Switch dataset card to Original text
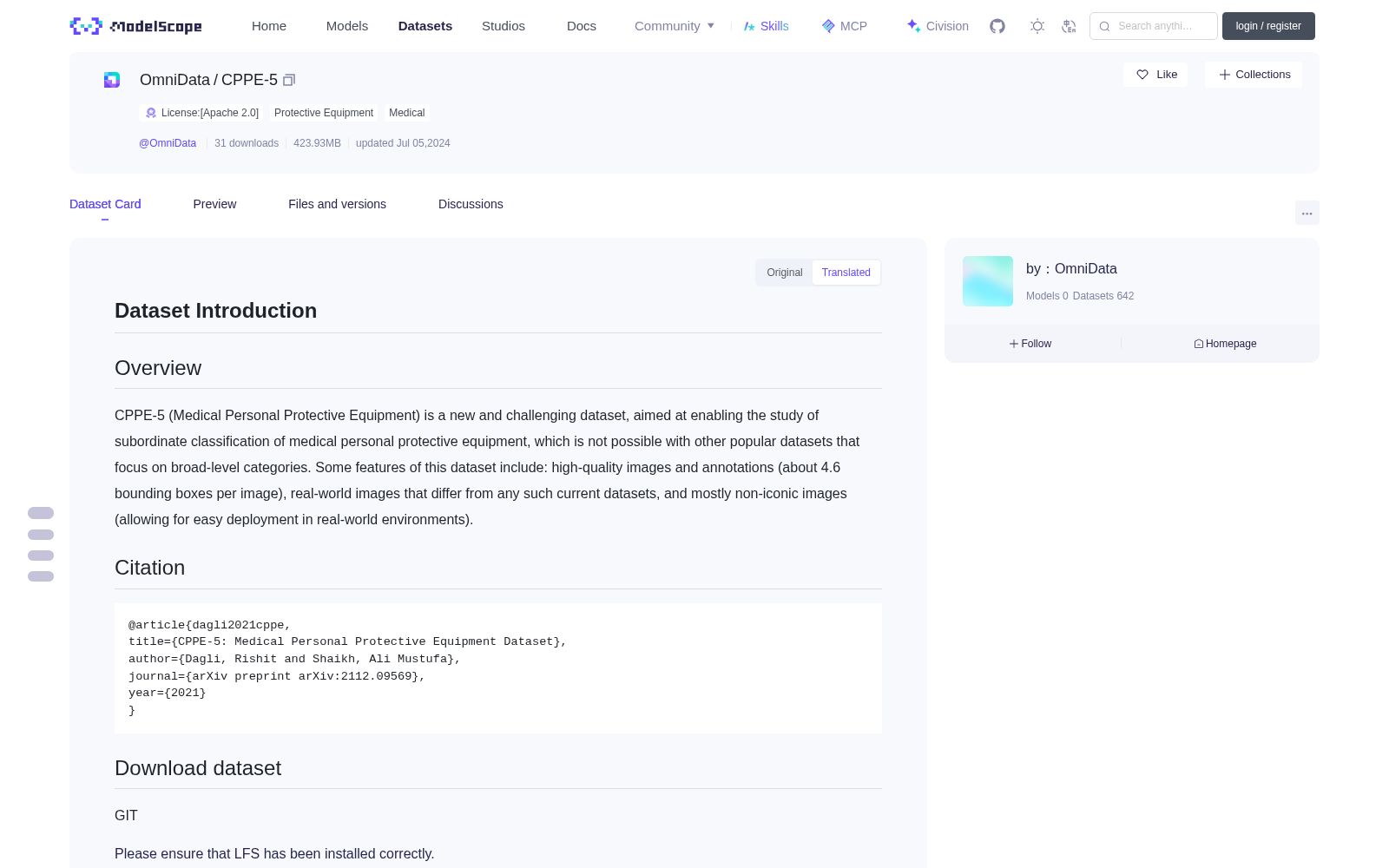 [x=785, y=273]
